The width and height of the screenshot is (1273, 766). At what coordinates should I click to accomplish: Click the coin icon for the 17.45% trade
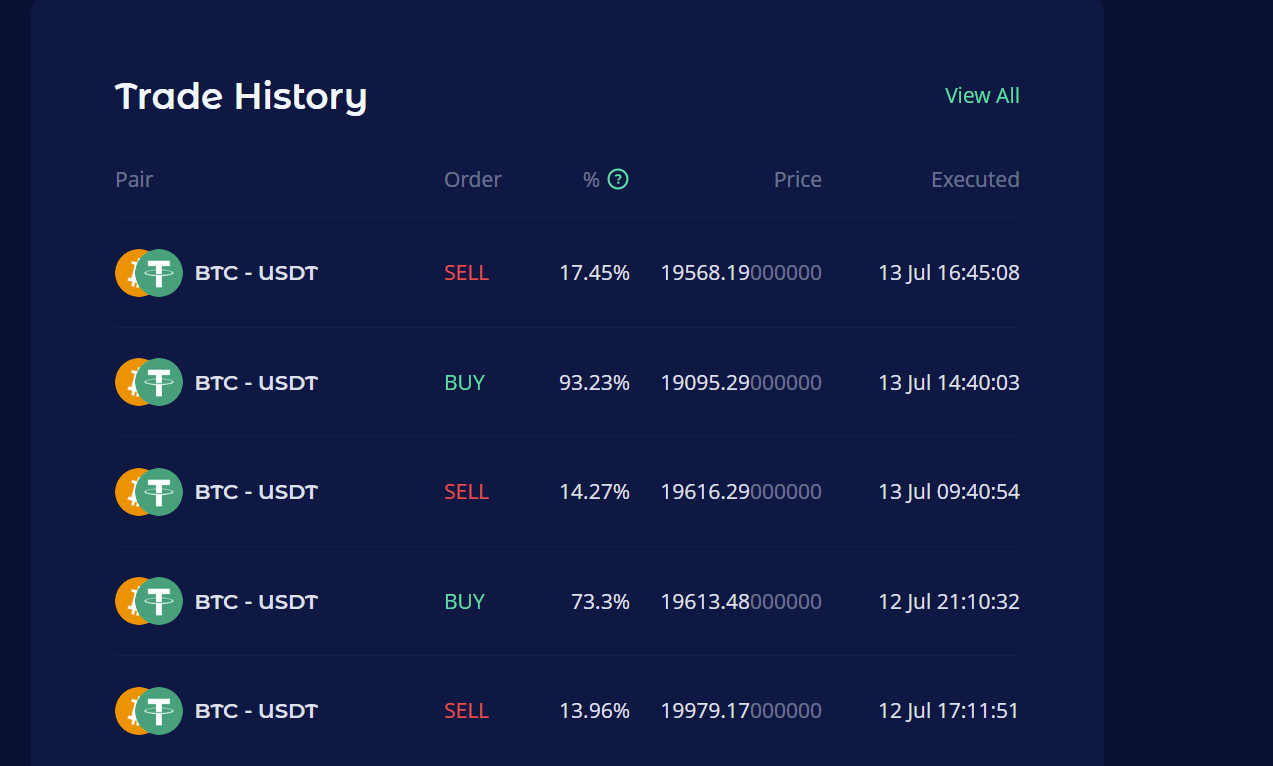pyautogui.click(x=149, y=273)
